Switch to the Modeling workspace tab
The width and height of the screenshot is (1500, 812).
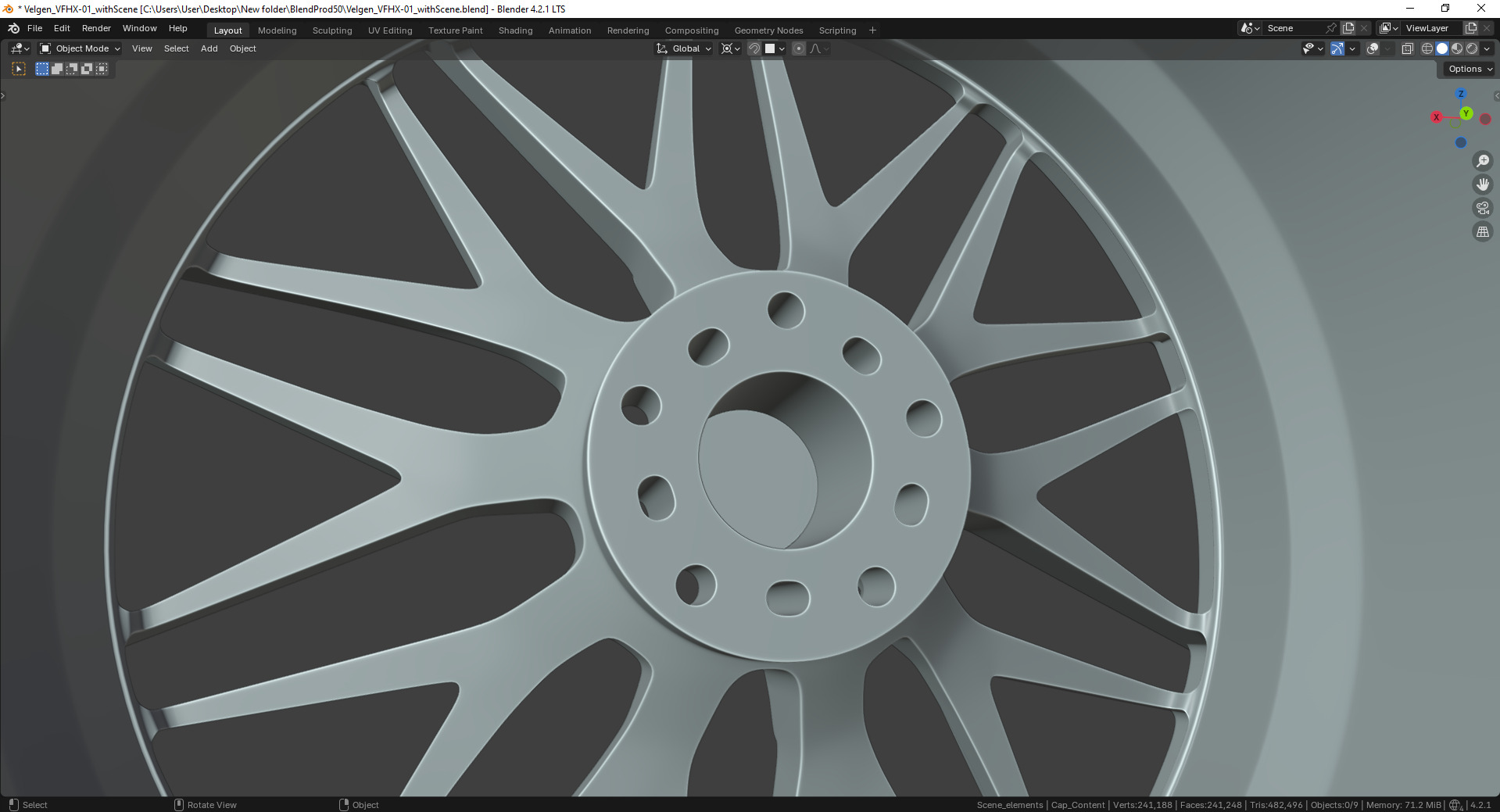pyautogui.click(x=277, y=30)
